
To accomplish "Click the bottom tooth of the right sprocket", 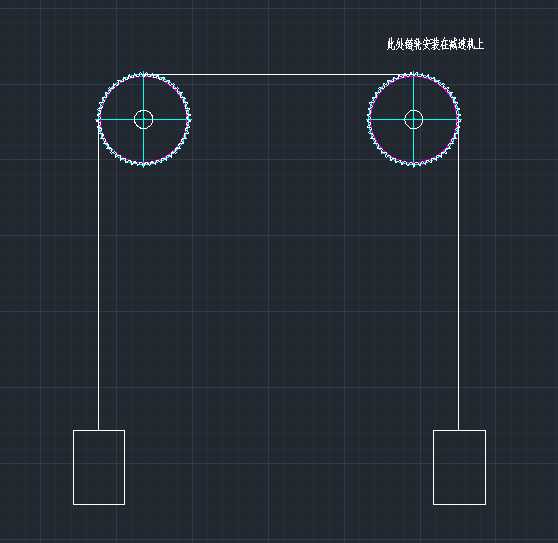I will (414, 165).
